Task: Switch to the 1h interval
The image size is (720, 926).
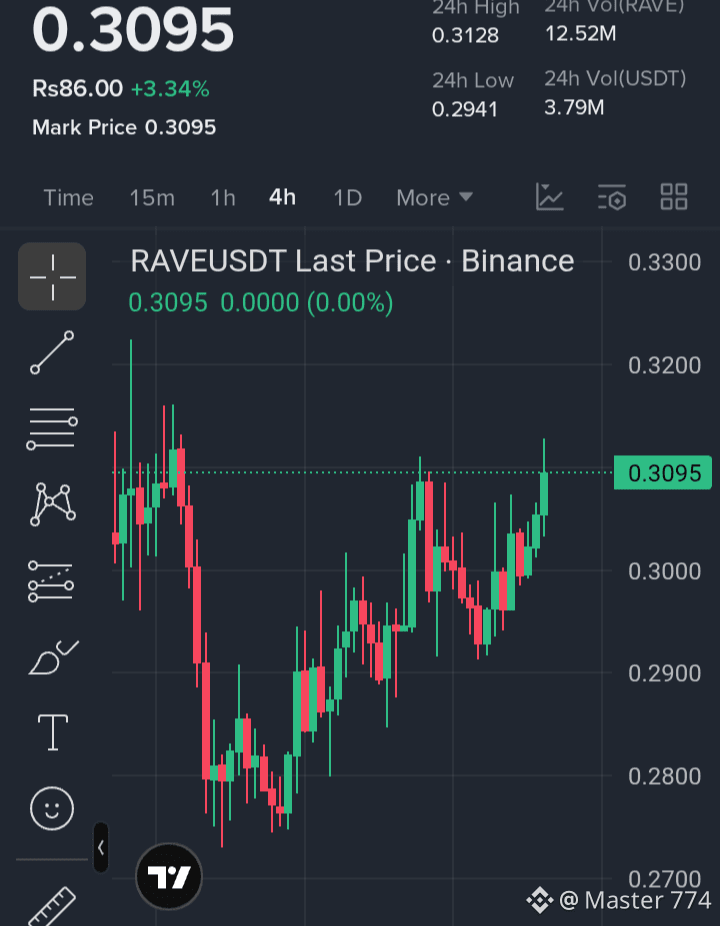Action: [223, 198]
